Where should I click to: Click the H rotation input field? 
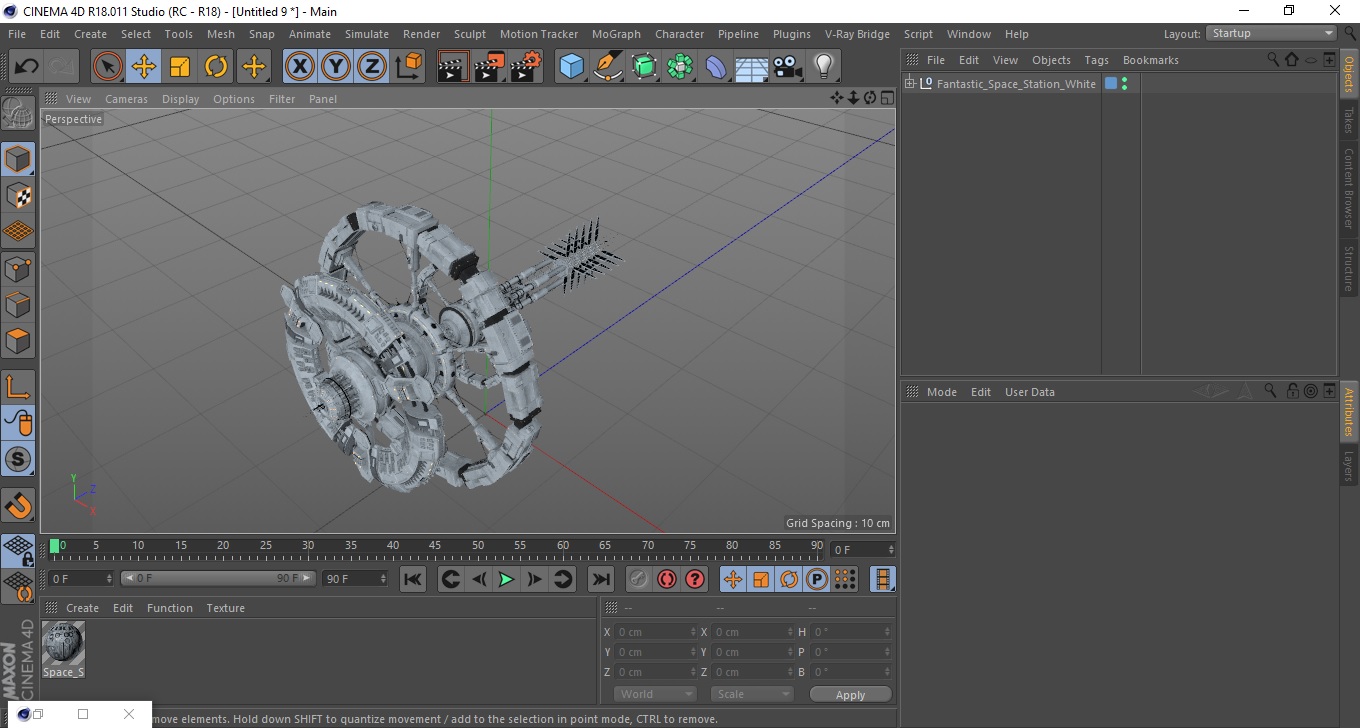click(x=851, y=632)
